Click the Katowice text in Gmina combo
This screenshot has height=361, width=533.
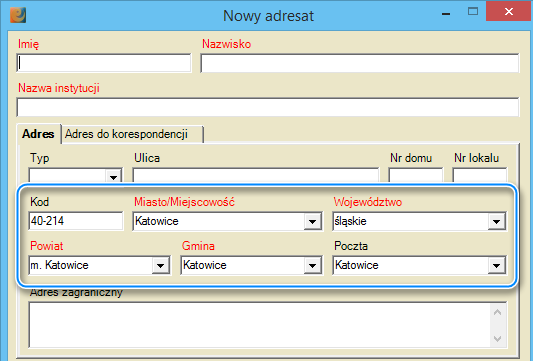(x=205, y=265)
